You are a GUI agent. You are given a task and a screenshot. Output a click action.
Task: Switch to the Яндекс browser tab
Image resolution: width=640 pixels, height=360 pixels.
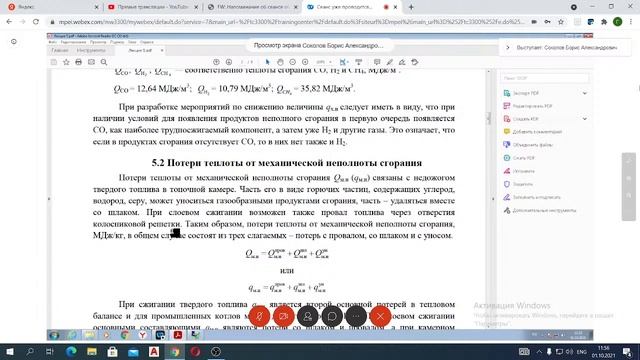[x=53, y=7]
